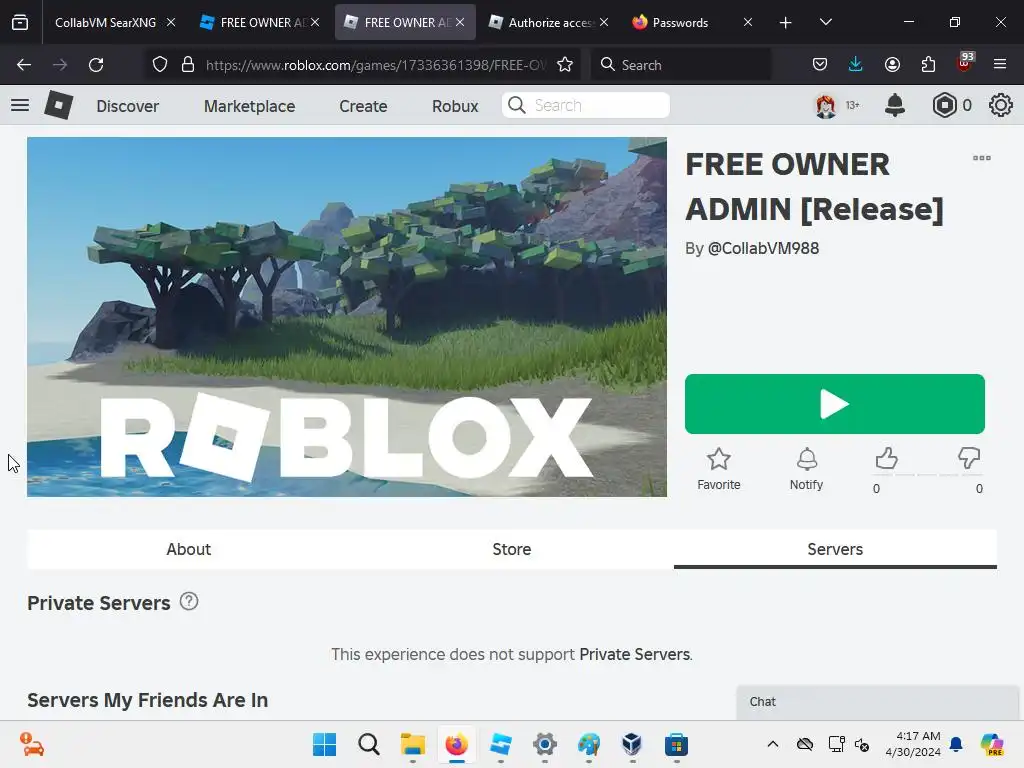This screenshot has height=768, width=1024.
Task: Open taskbar clock and date
Action: [913, 744]
